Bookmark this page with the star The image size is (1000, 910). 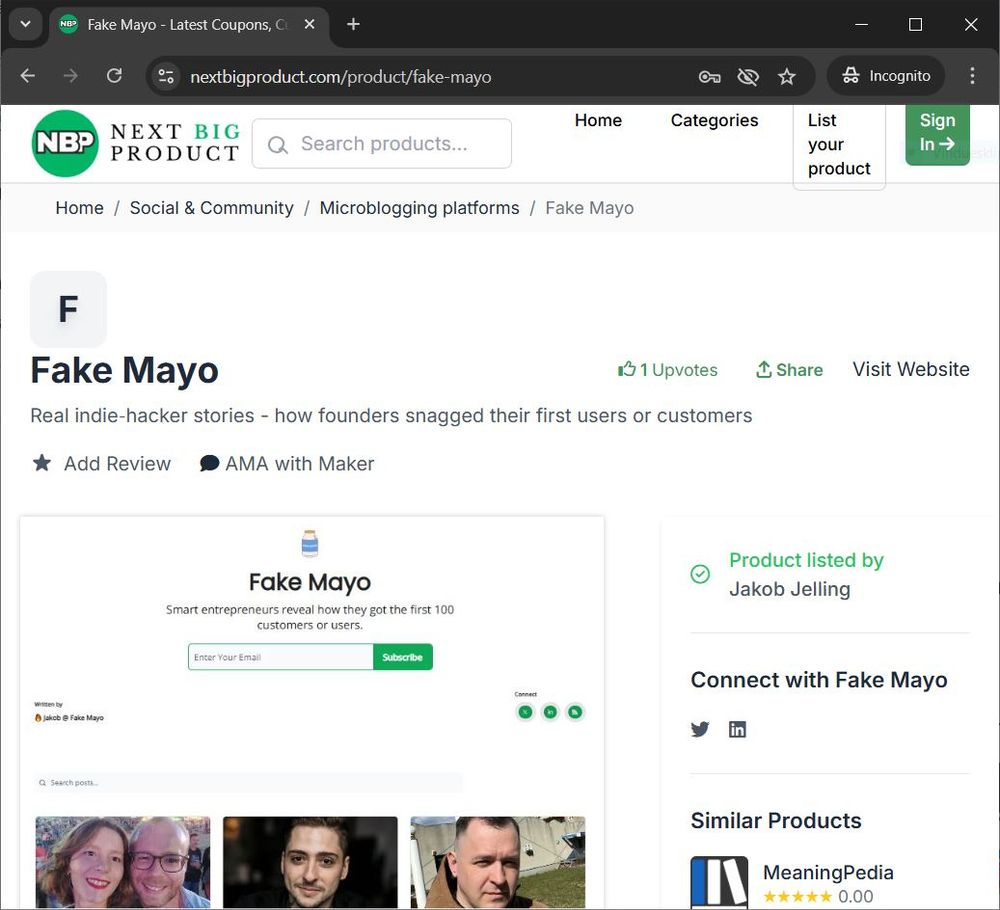(787, 77)
